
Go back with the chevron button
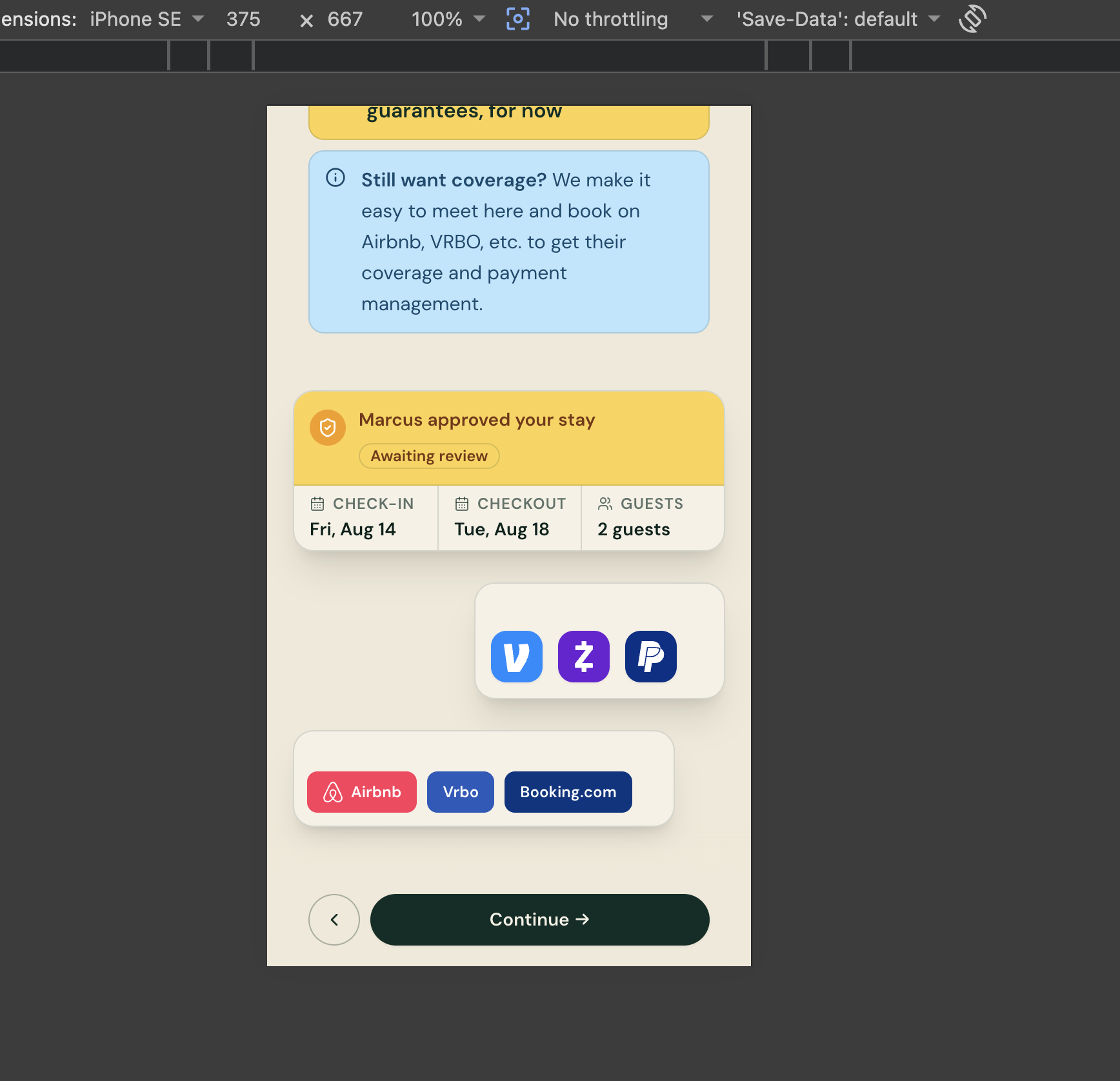(334, 920)
